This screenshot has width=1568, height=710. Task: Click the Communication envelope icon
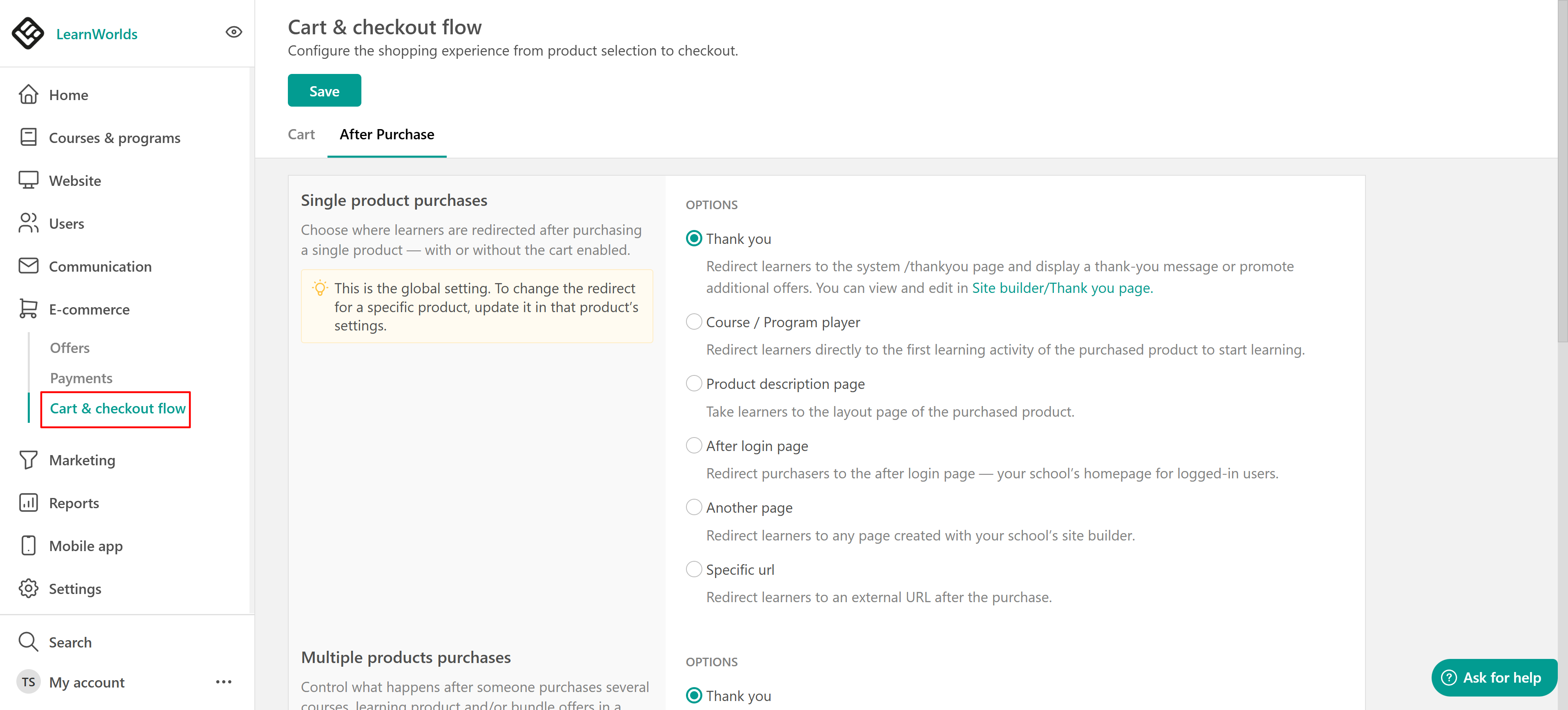28,266
